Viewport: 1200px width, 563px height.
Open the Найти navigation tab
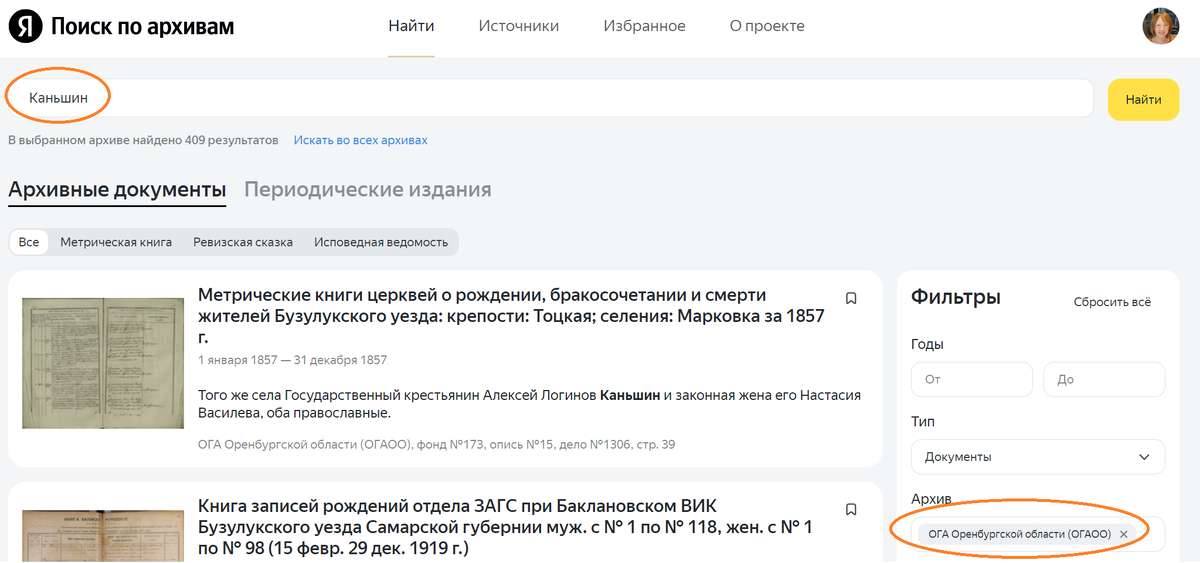[411, 26]
